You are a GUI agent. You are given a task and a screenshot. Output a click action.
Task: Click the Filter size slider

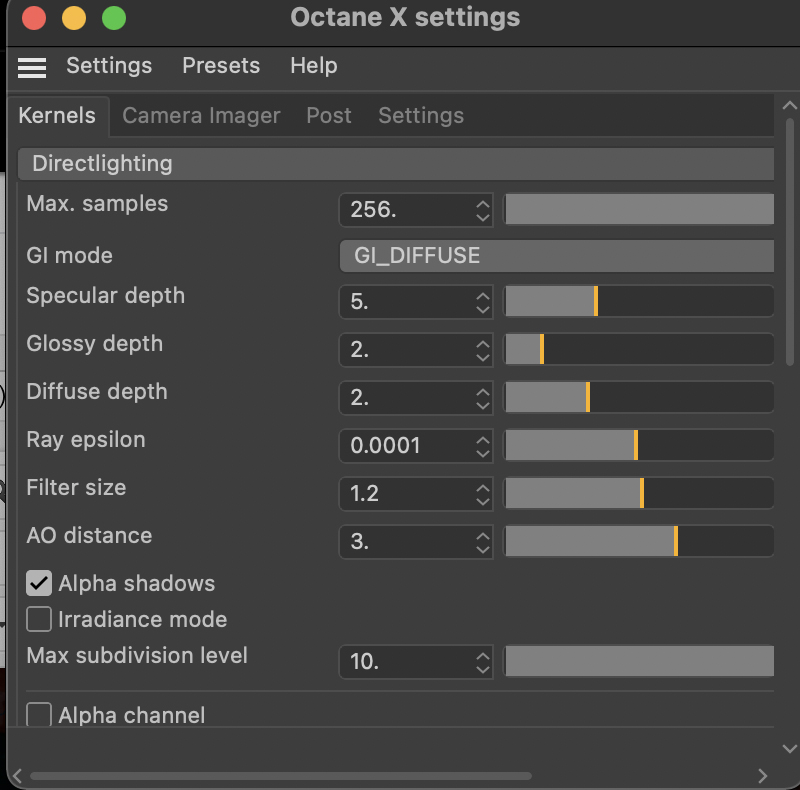(639, 493)
